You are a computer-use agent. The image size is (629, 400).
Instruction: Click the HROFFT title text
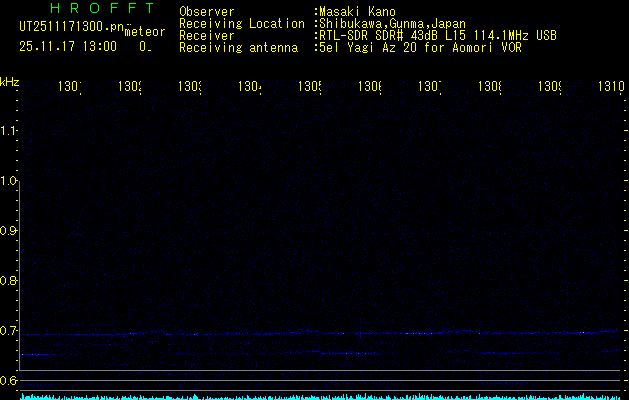click(x=102, y=9)
